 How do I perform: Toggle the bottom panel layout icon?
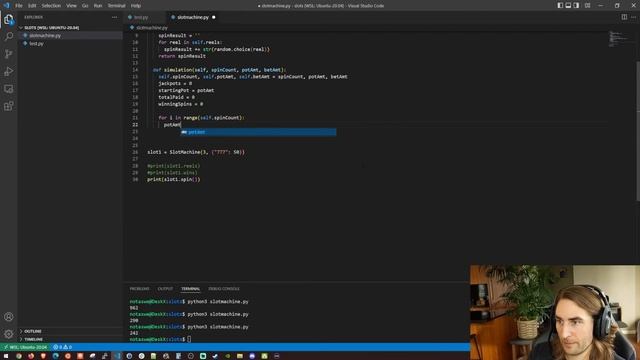568,6
